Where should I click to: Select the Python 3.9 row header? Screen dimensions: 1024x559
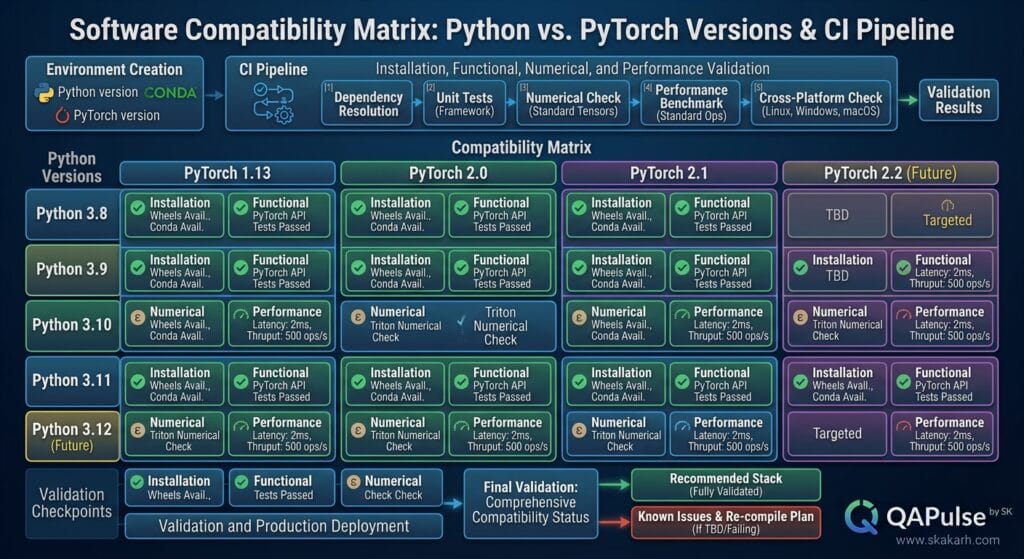(x=72, y=270)
